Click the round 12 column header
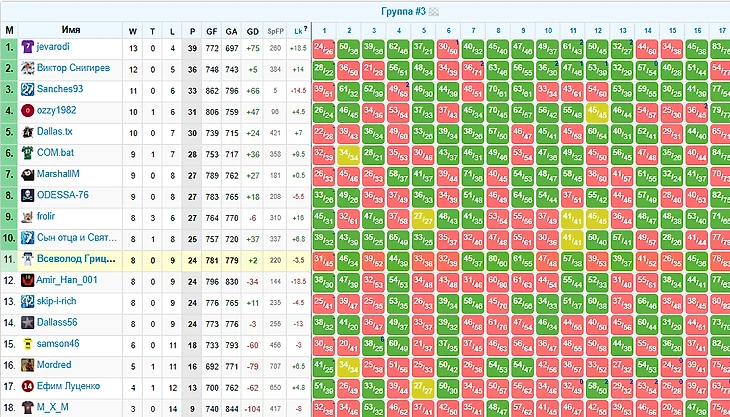Image resolution: width=730 pixels, height=417 pixels. [598, 31]
